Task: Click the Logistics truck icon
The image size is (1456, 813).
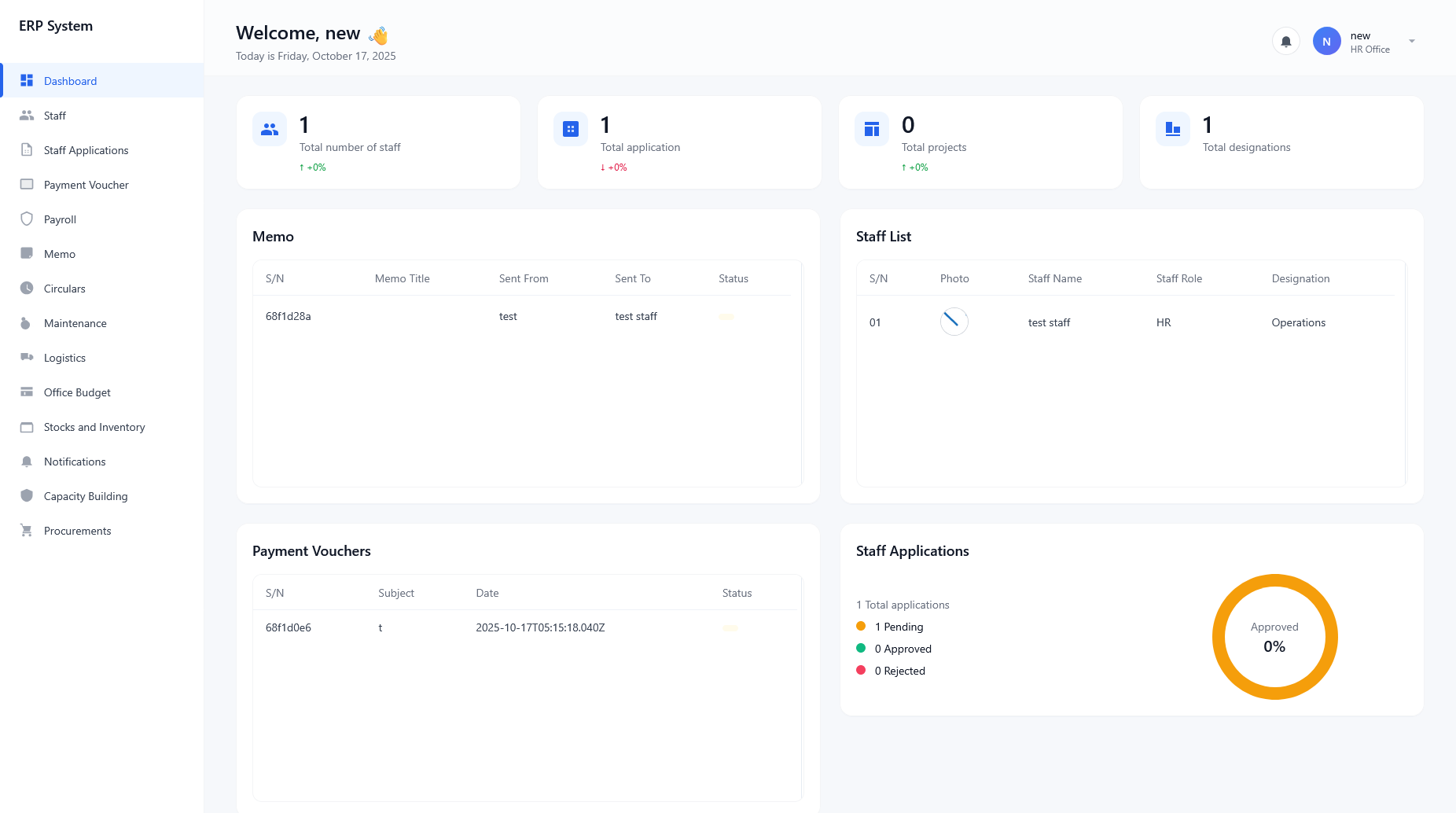Action: point(27,357)
